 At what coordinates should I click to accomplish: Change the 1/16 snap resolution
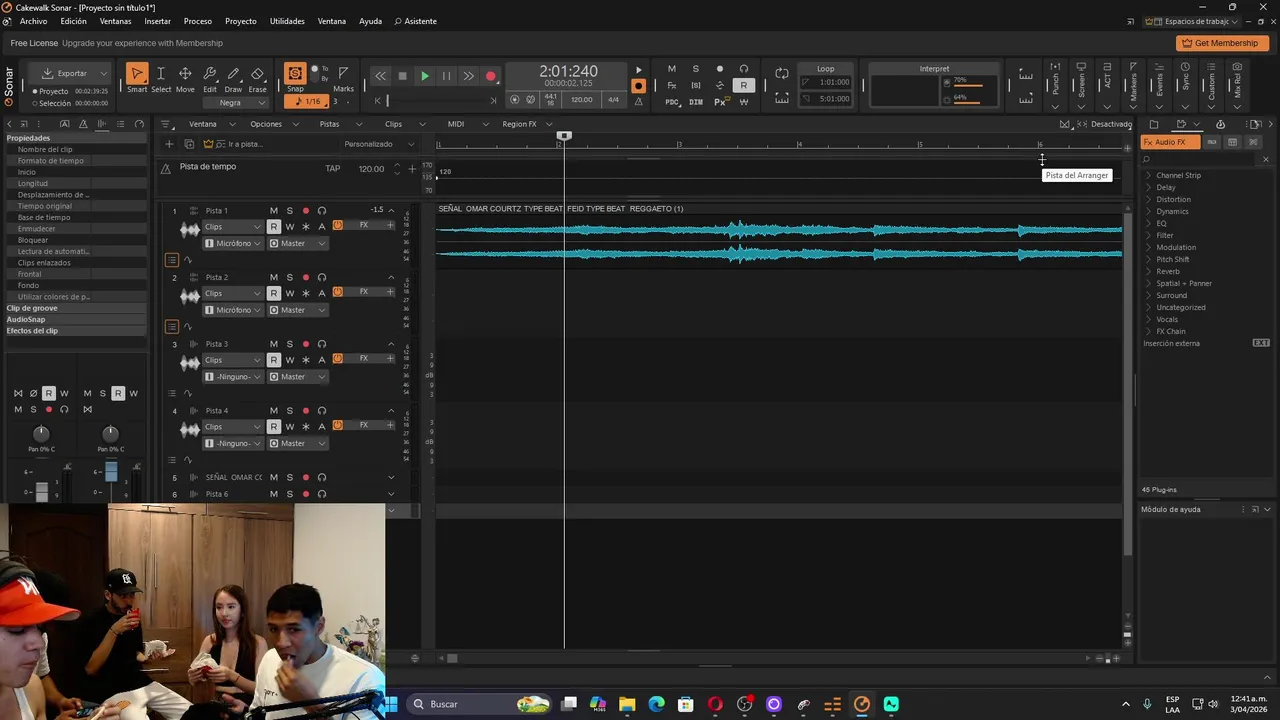pos(308,102)
